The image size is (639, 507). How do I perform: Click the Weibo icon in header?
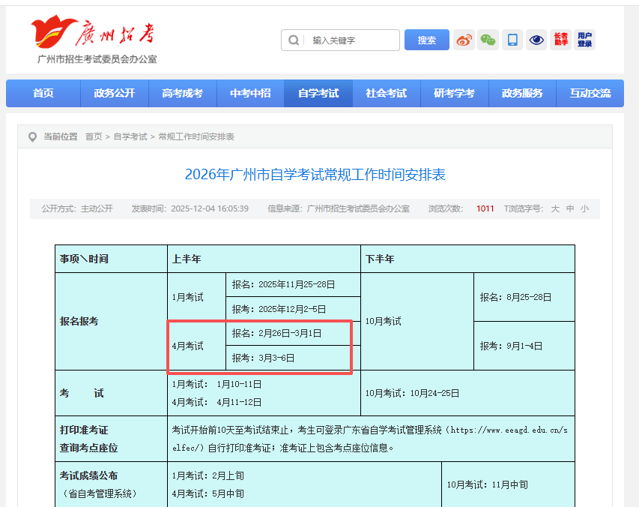click(x=464, y=40)
